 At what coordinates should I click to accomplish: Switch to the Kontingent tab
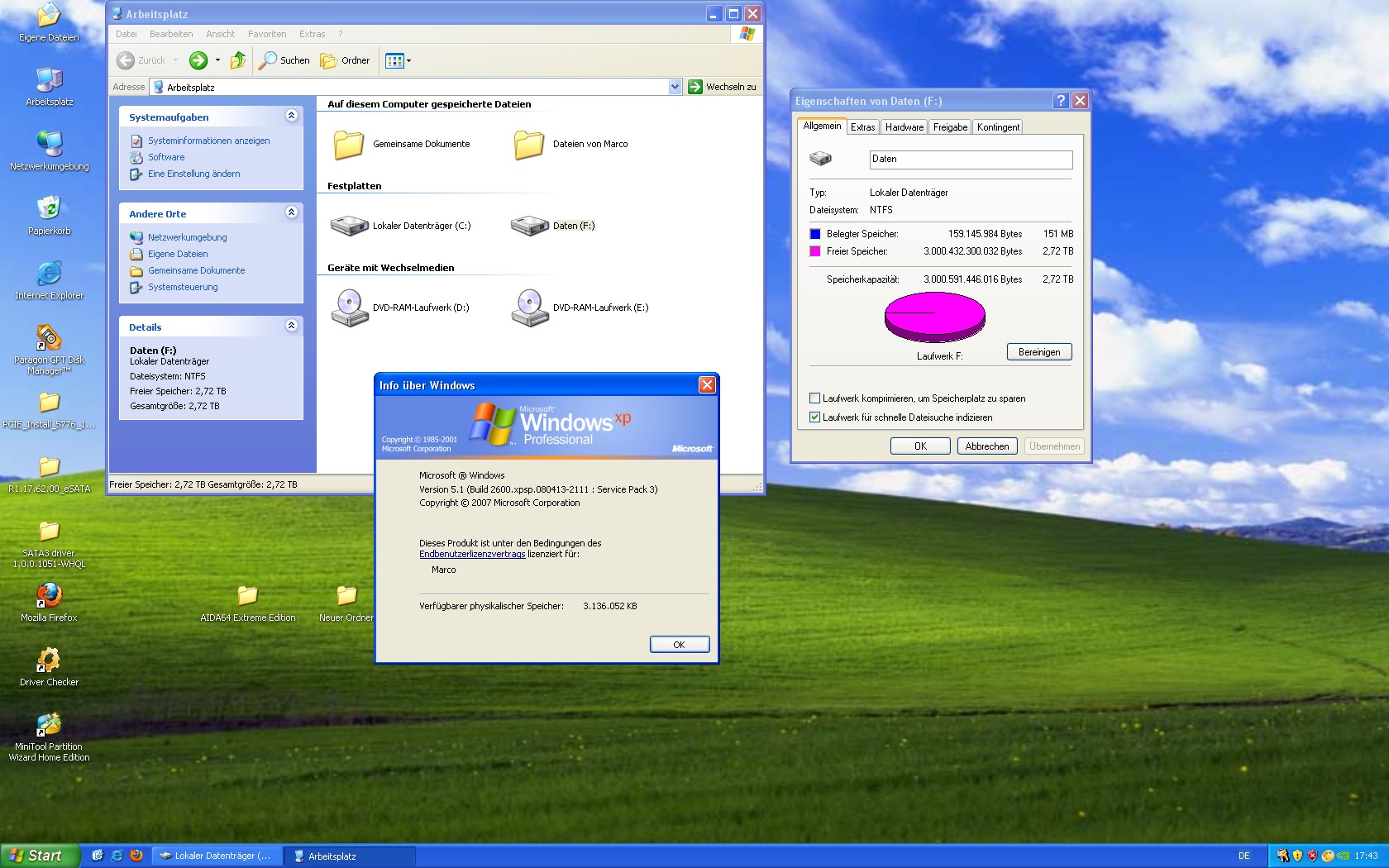(998, 127)
